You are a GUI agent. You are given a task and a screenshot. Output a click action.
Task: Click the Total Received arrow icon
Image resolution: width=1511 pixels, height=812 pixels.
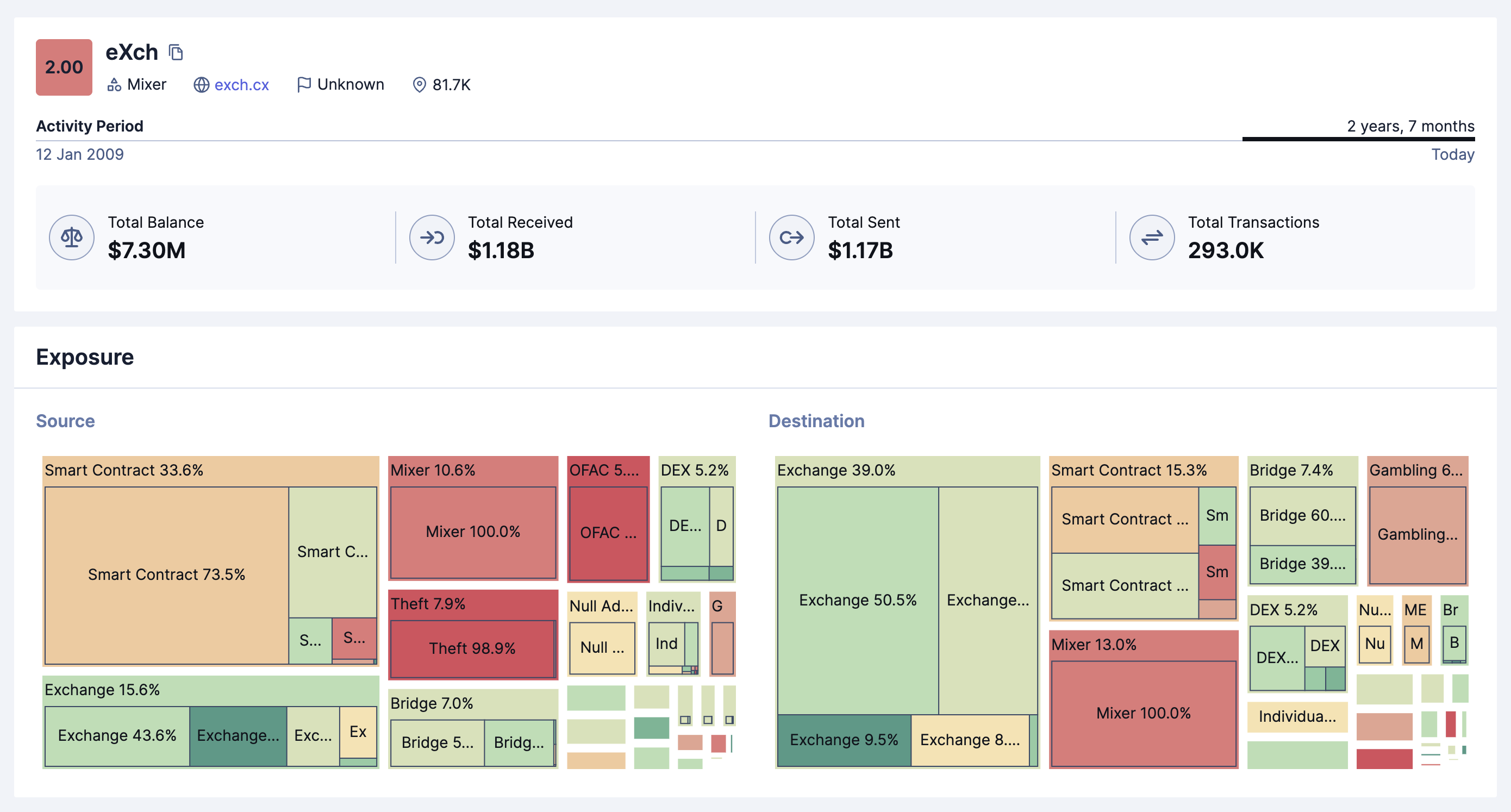click(432, 238)
